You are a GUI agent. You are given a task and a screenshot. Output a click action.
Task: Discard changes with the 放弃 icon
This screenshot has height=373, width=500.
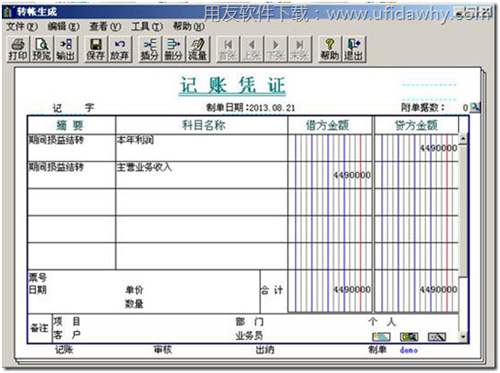(119, 49)
